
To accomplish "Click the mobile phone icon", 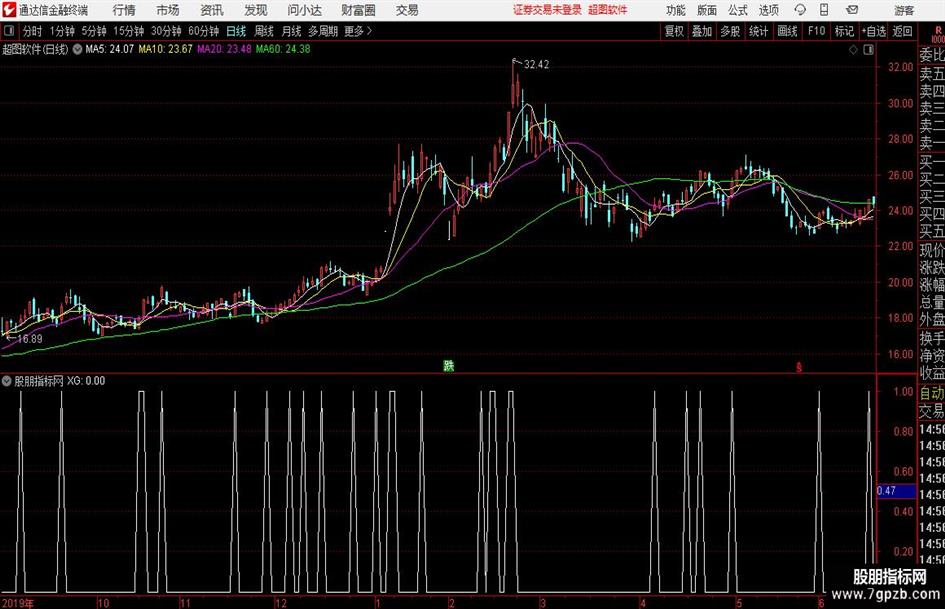I will [x=824, y=10].
